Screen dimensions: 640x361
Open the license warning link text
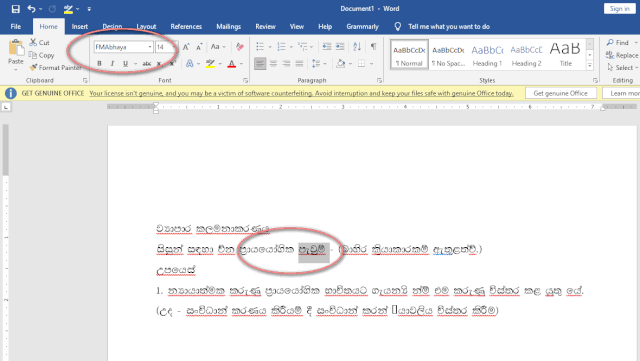pos(301,94)
